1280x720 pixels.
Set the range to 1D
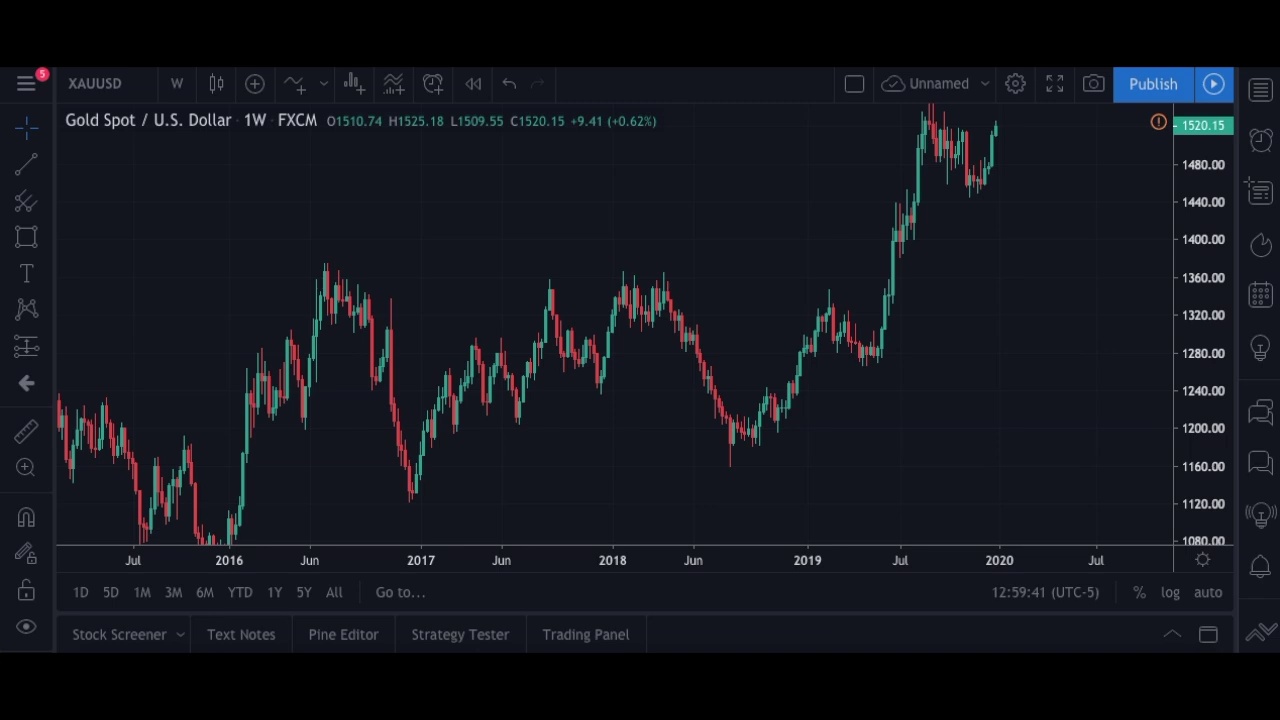pos(81,592)
